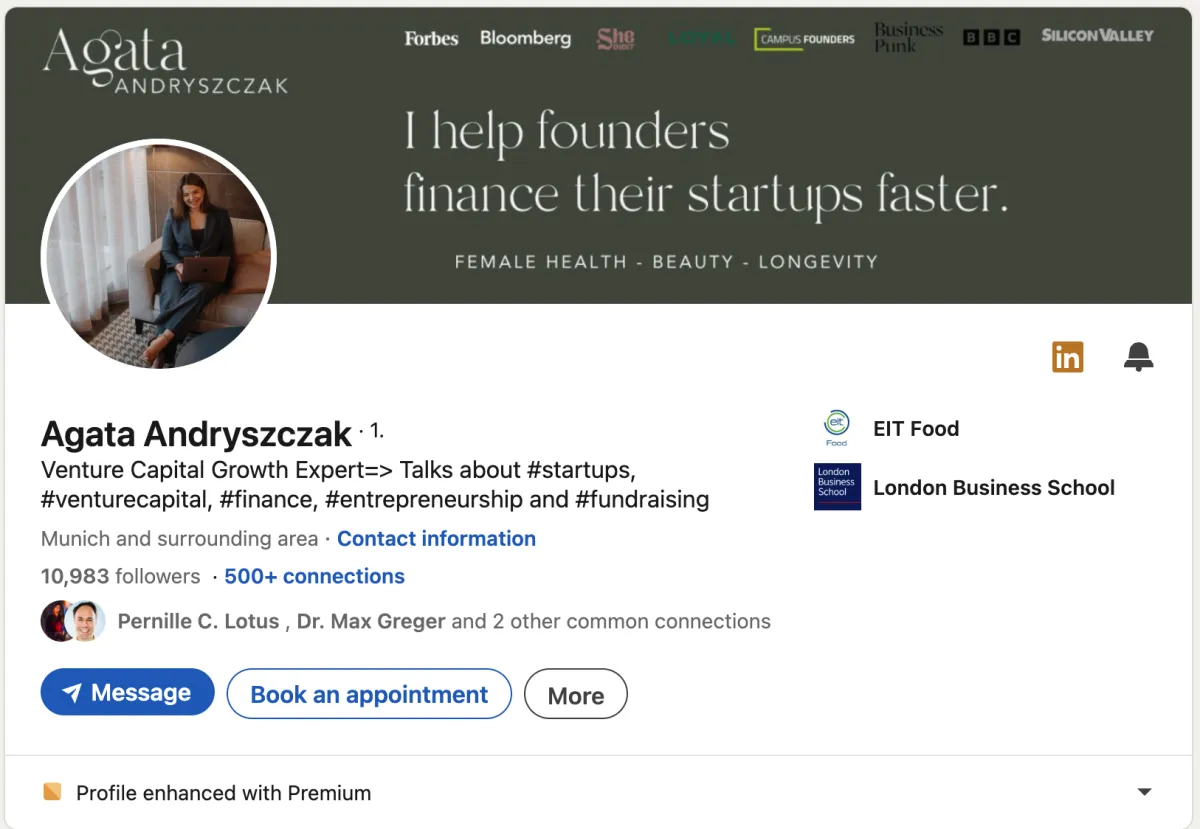1200x829 pixels.
Task: Open Agata's round profile photo
Action: coord(159,256)
